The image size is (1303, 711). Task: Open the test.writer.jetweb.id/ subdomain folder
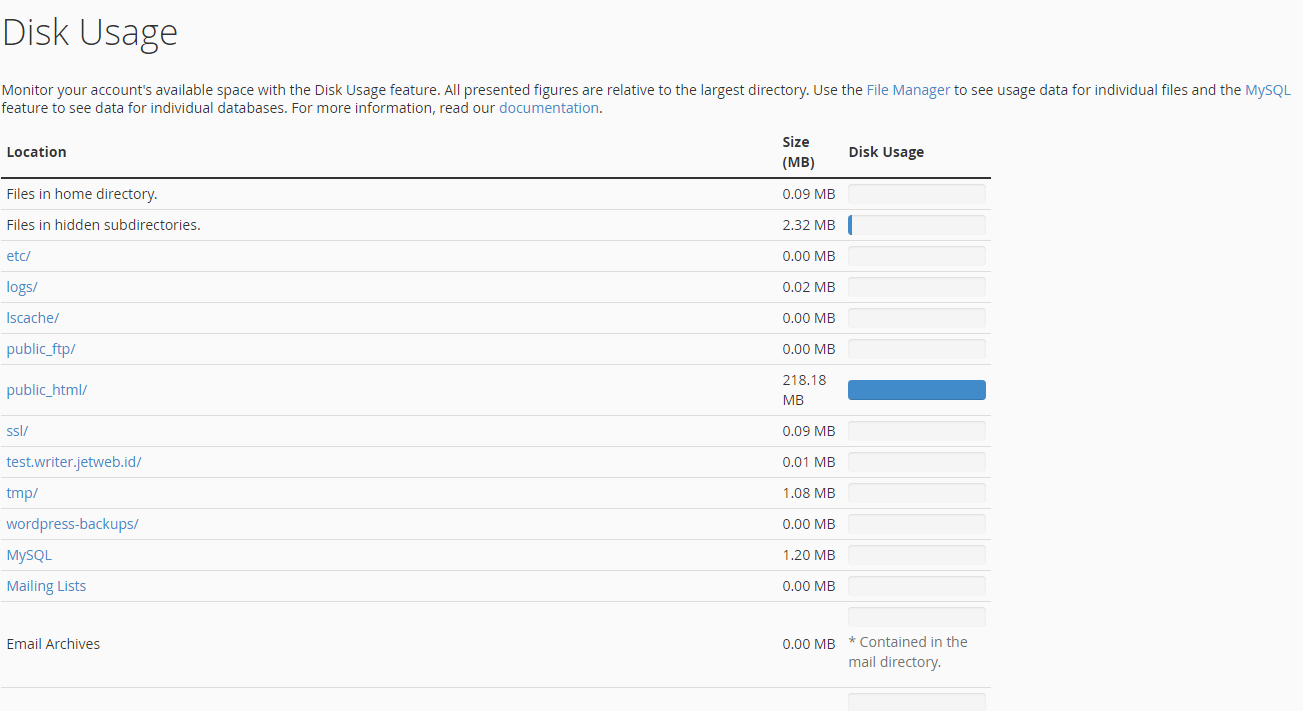coord(72,461)
